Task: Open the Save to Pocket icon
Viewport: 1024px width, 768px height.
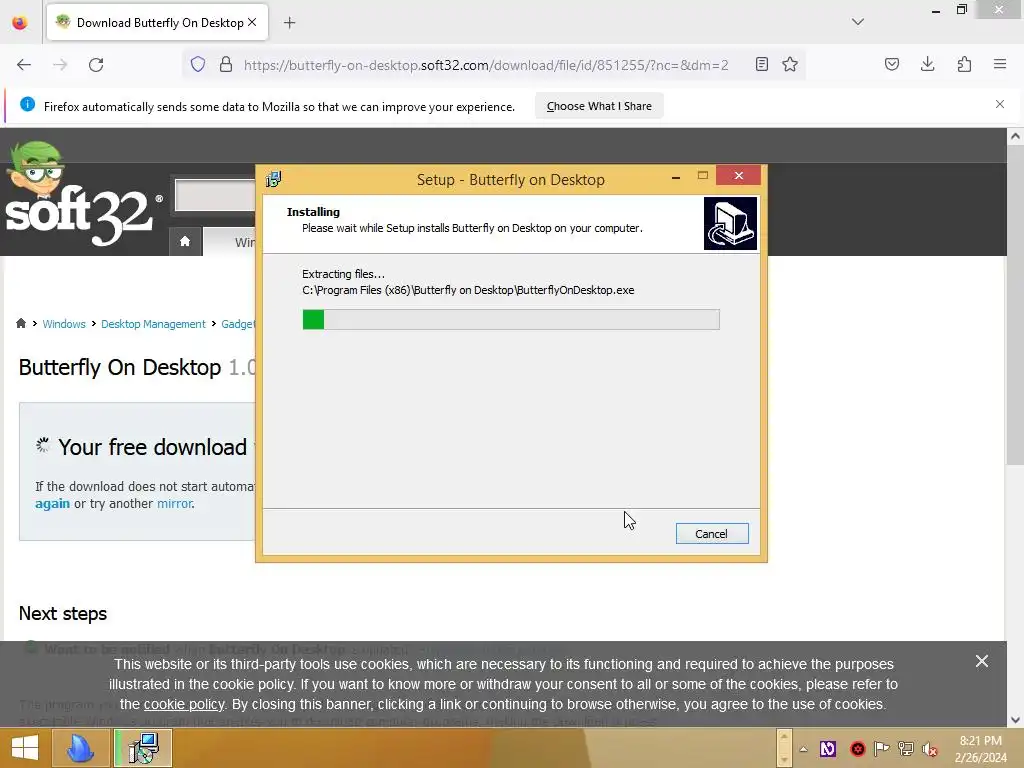Action: (892, 64)
